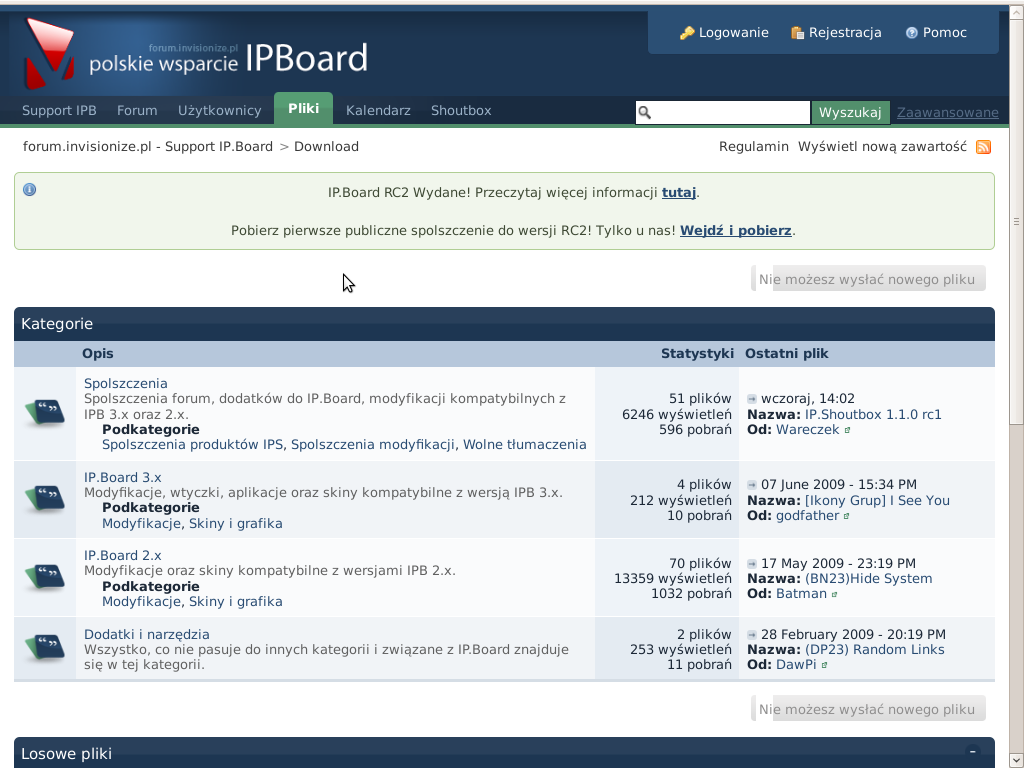Open the profile icon next to Wareczek
Viewport: 1024px width, 768px height.
(x=848, y=430)
